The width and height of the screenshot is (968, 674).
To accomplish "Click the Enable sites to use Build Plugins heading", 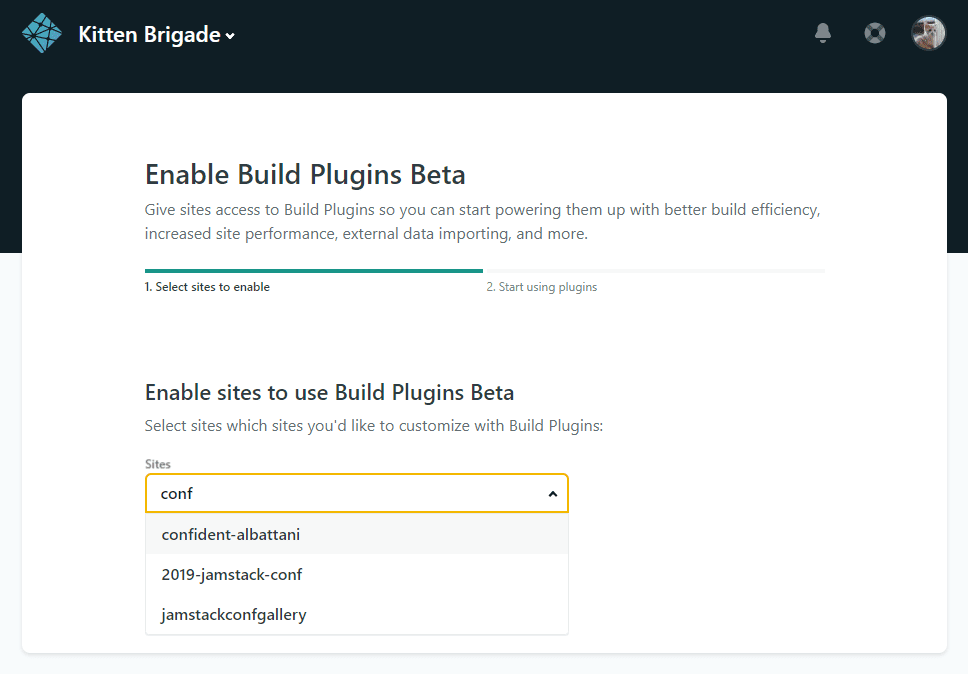I will point(329,392).
